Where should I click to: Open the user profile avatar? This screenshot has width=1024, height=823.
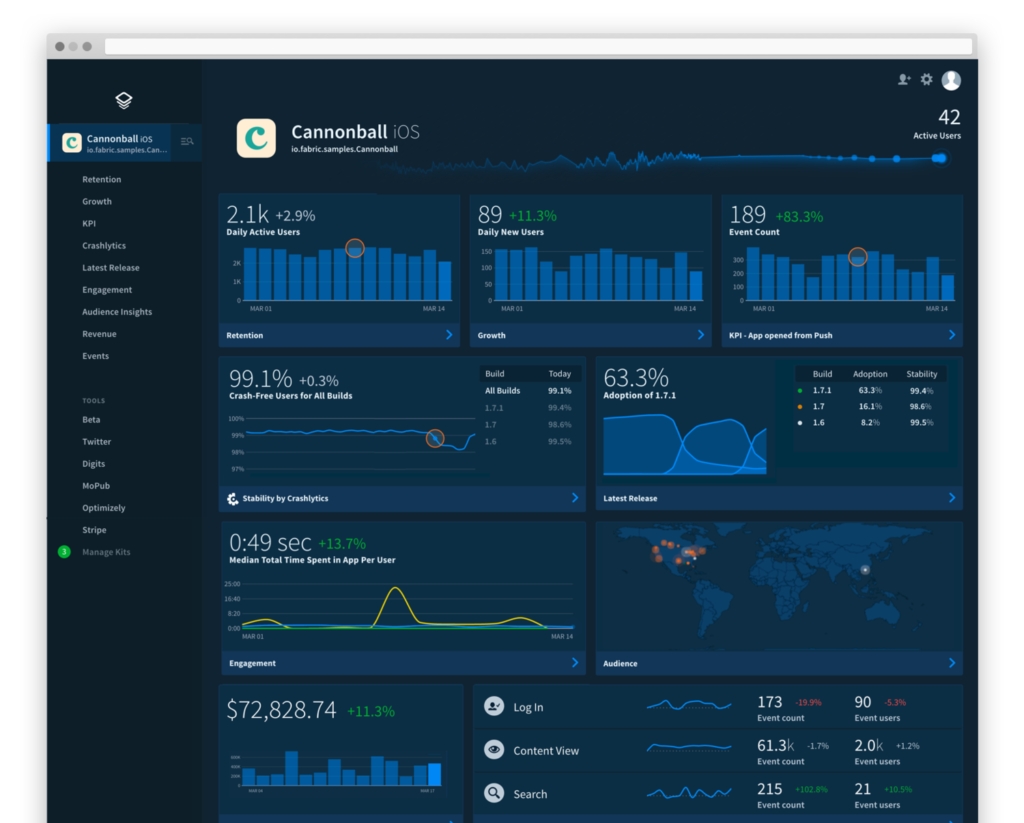click(951, 80)
